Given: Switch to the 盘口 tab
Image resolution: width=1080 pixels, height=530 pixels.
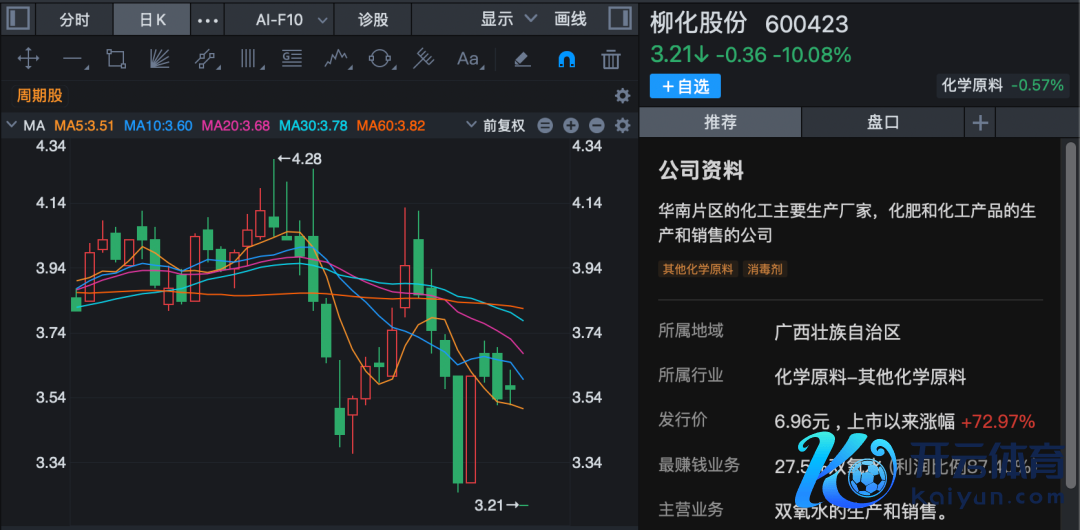Looking at the screenshot, I should tap(882, 122).
